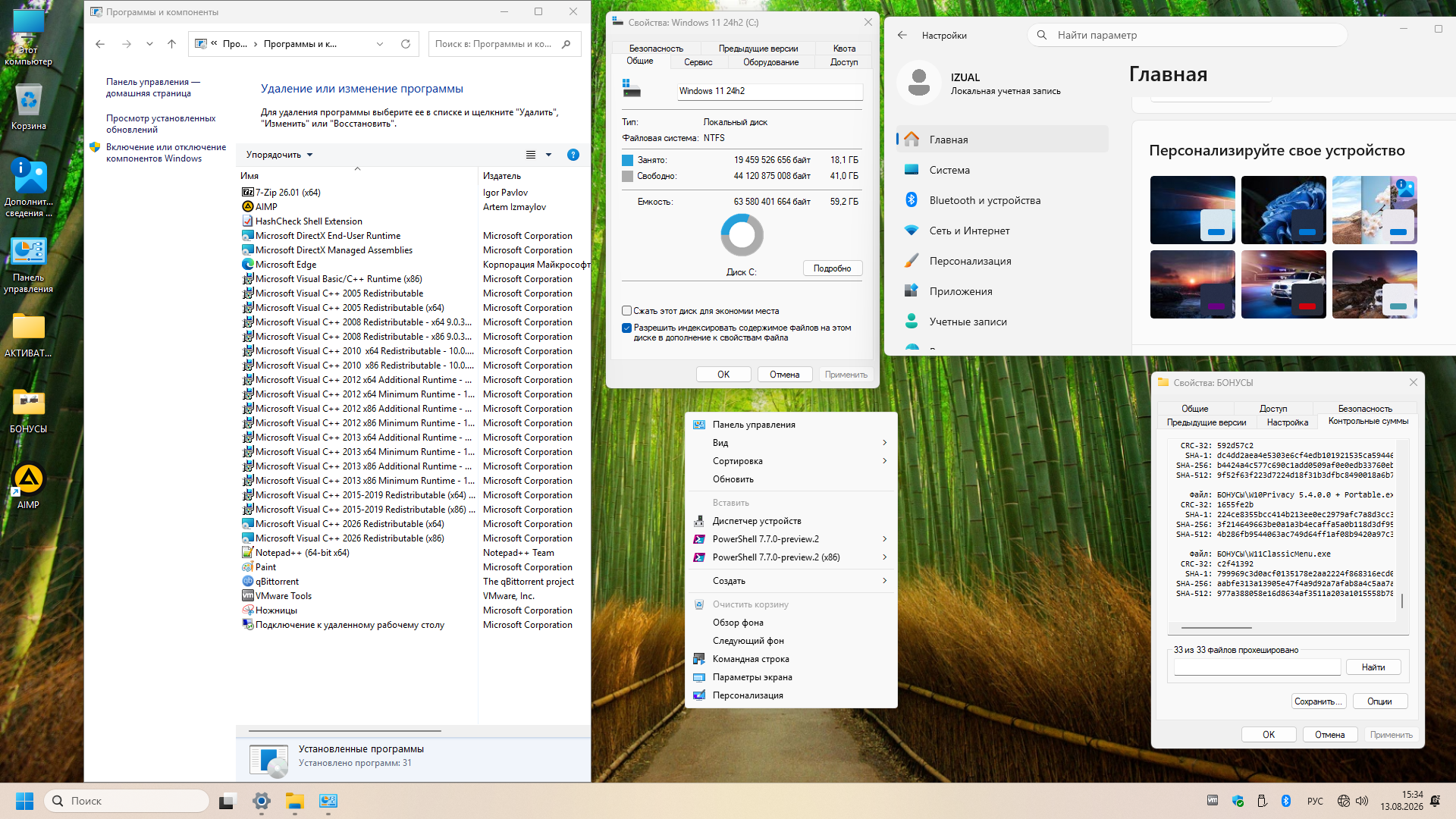Open the address bar history dropdown
Viewport: 1456px width, 819px height.
(380, 44)
